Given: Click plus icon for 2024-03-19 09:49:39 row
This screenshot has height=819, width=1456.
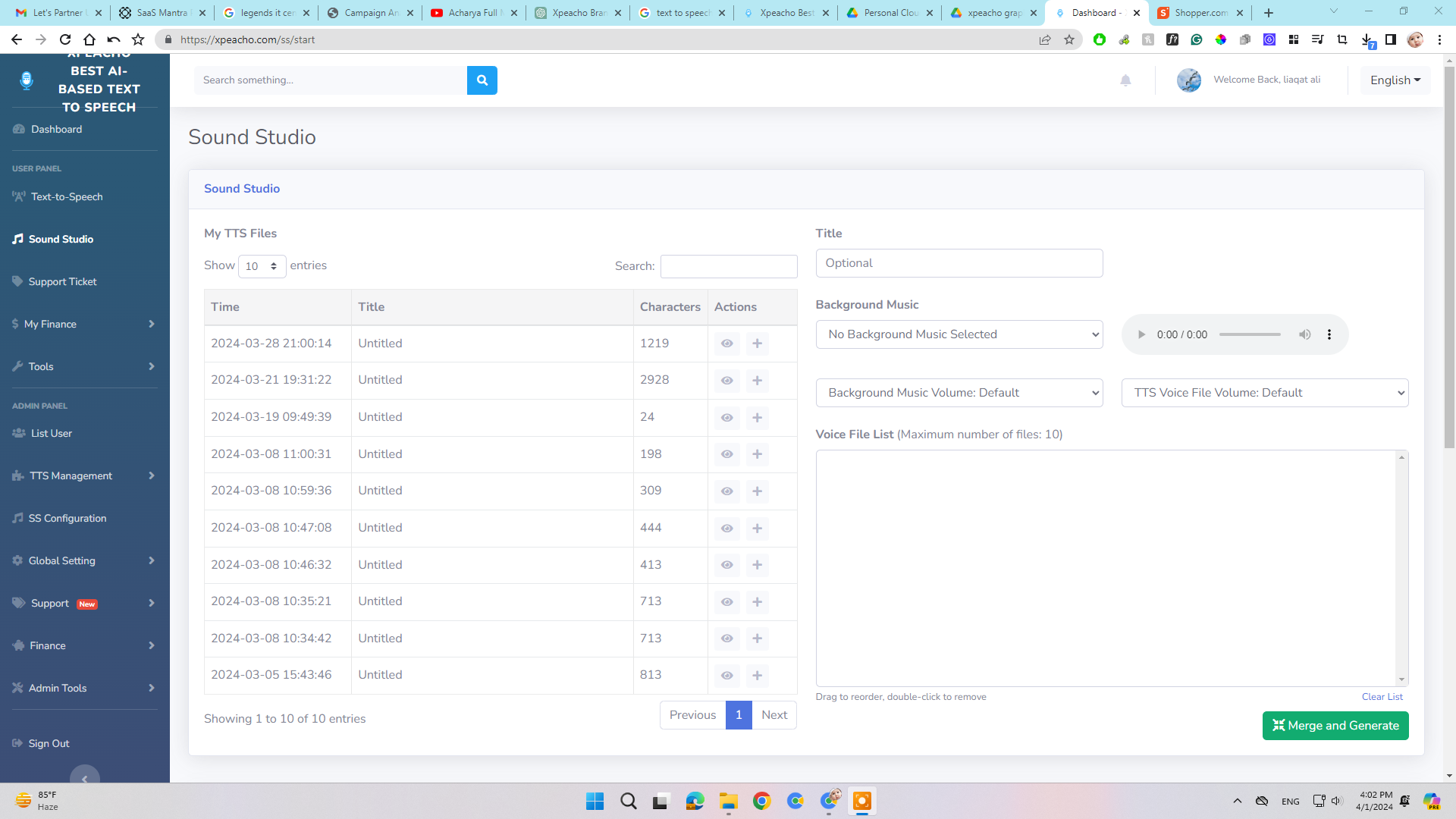Looking at the screenshot, I should pos(757,418).
